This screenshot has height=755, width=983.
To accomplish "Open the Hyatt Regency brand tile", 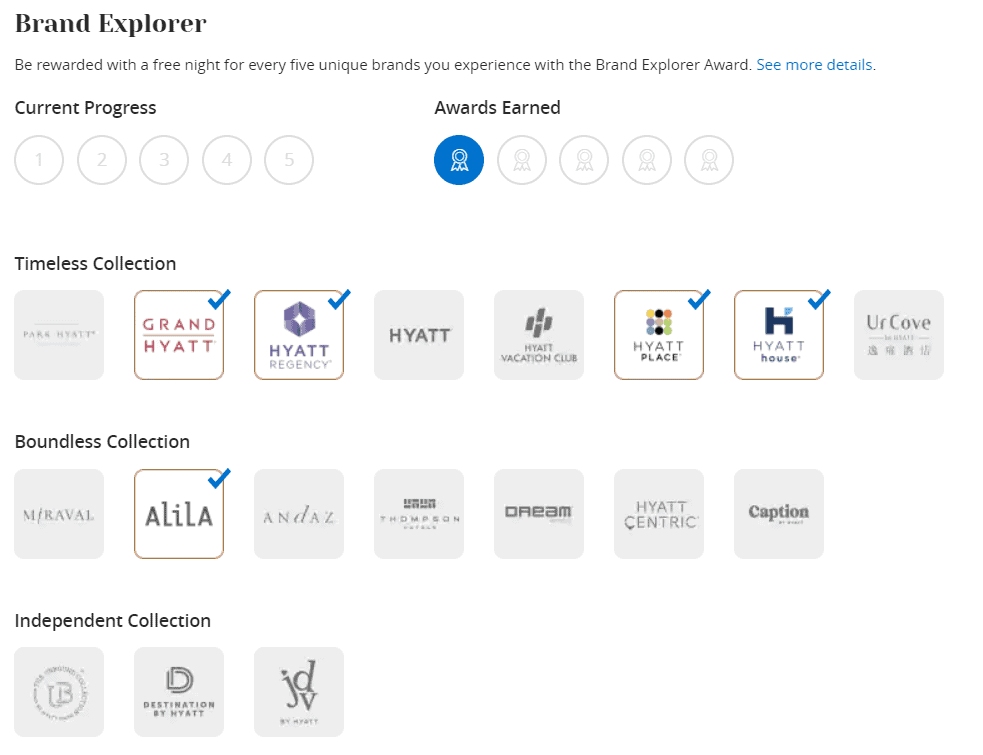I will (299, 335).
